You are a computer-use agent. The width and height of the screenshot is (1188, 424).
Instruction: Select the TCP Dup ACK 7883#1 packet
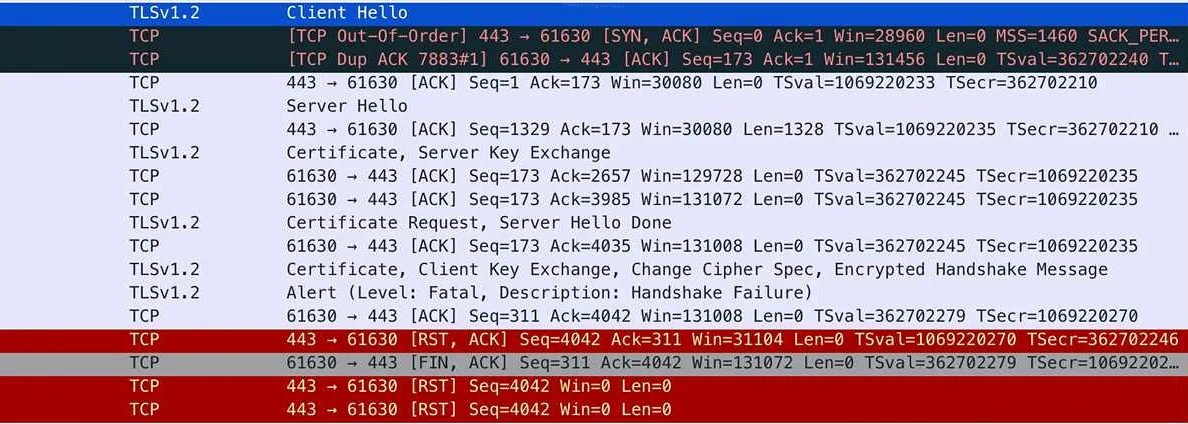(594, 60)
